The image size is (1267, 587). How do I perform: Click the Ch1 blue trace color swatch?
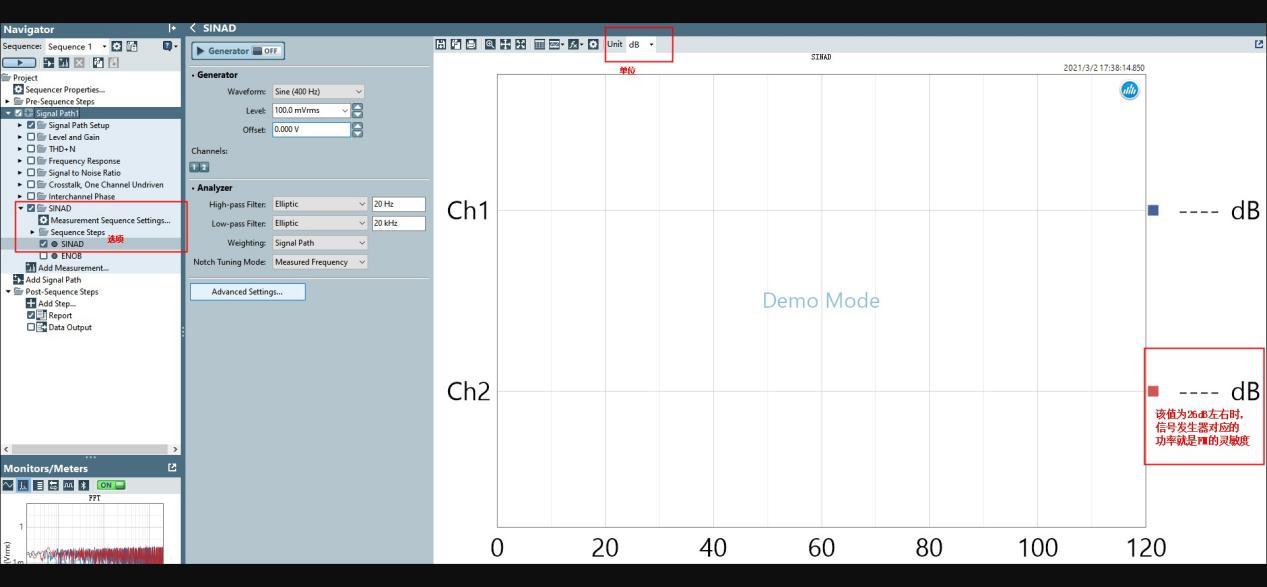[1153, 210]
